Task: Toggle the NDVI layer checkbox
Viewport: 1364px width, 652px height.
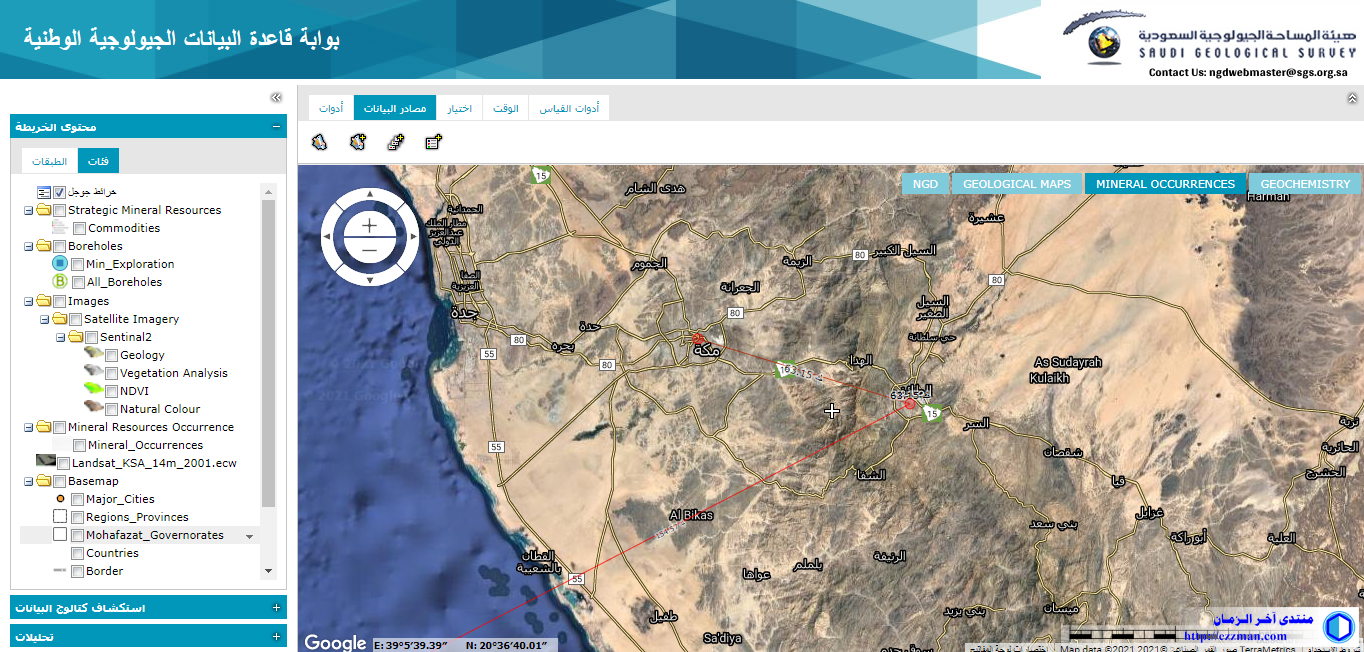Action: [x=111, y=391]
